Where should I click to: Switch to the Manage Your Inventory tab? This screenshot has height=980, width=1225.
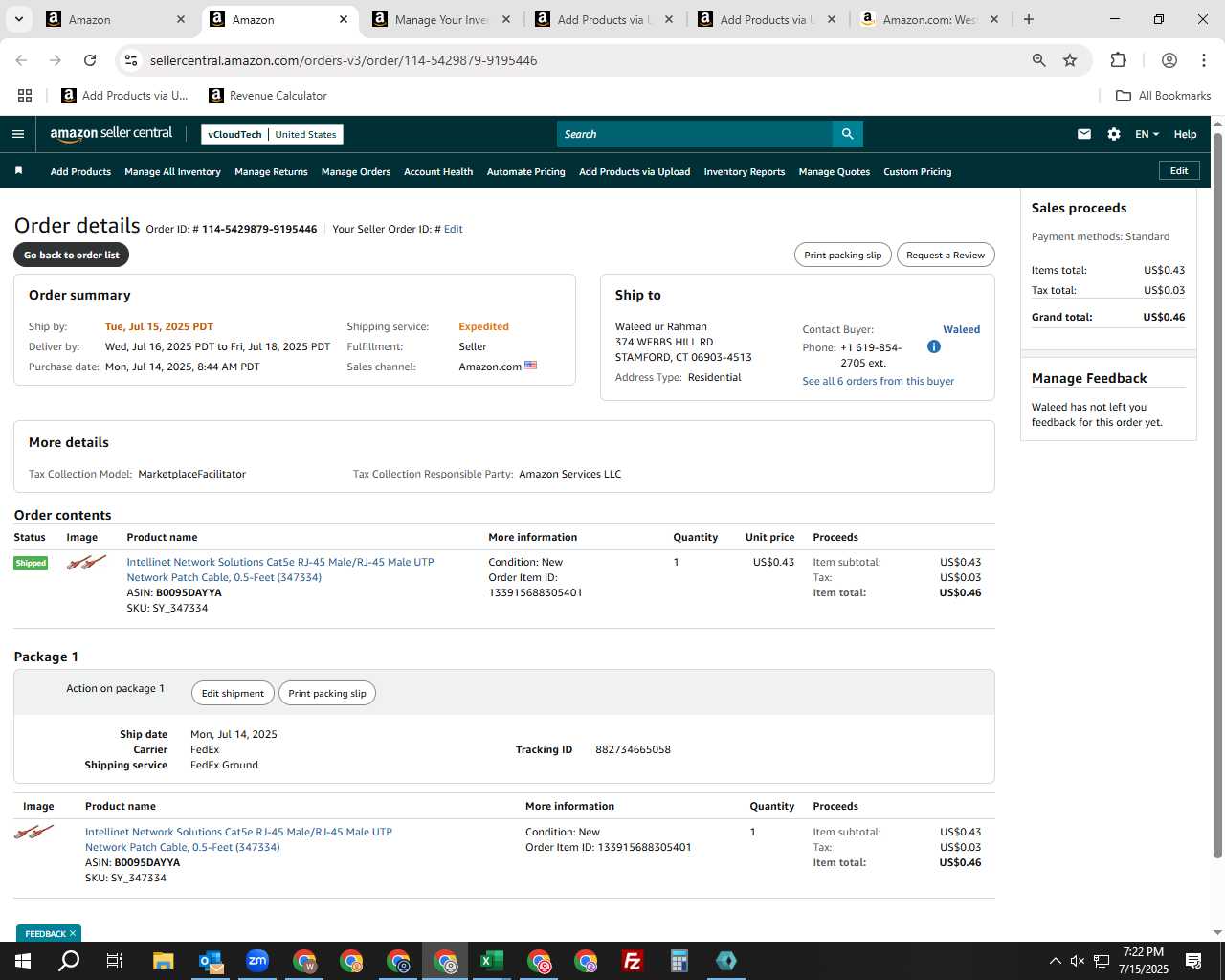click(x=441, y=19)
